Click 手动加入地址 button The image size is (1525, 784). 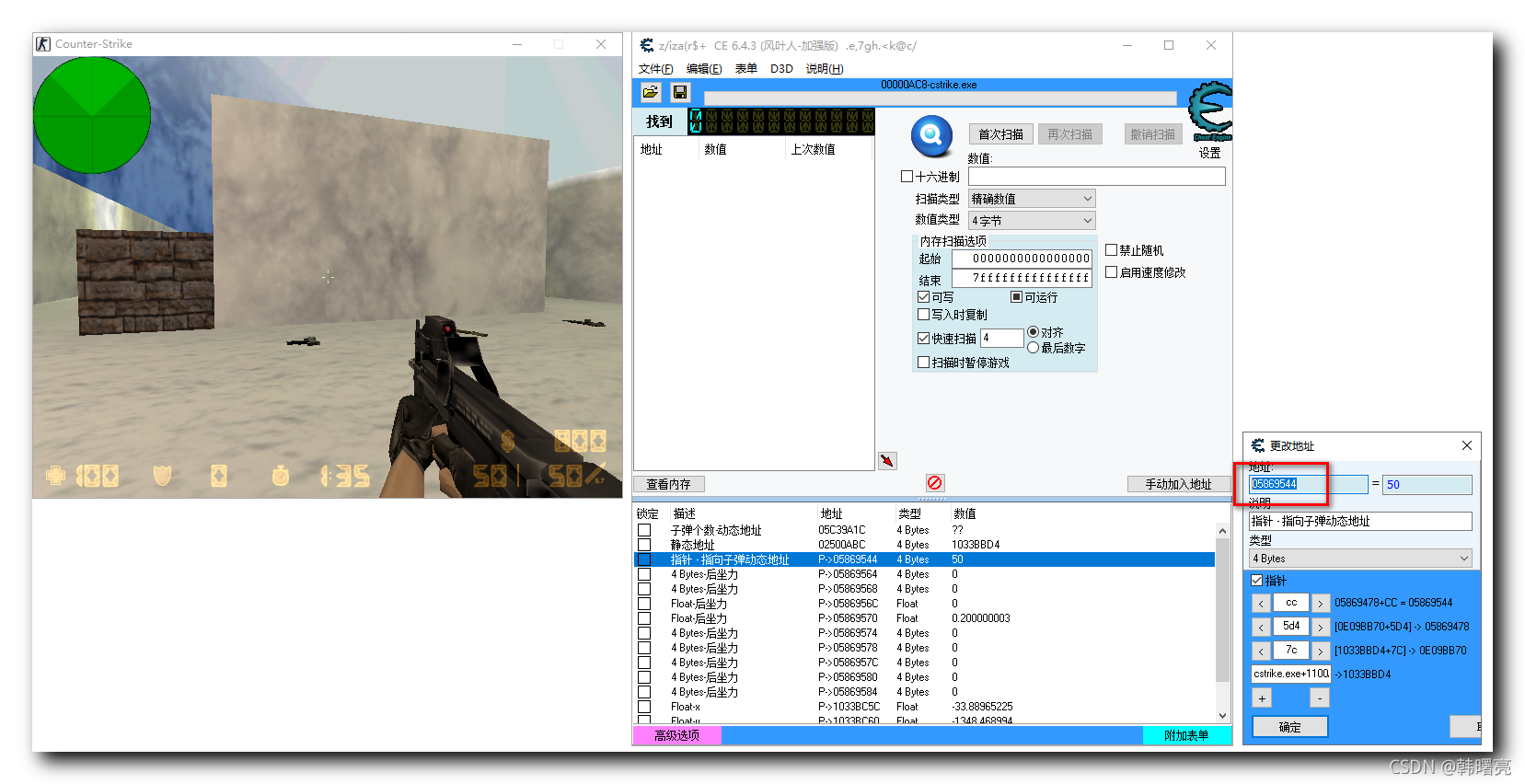pyautogui.click(x=1178, y=484)
